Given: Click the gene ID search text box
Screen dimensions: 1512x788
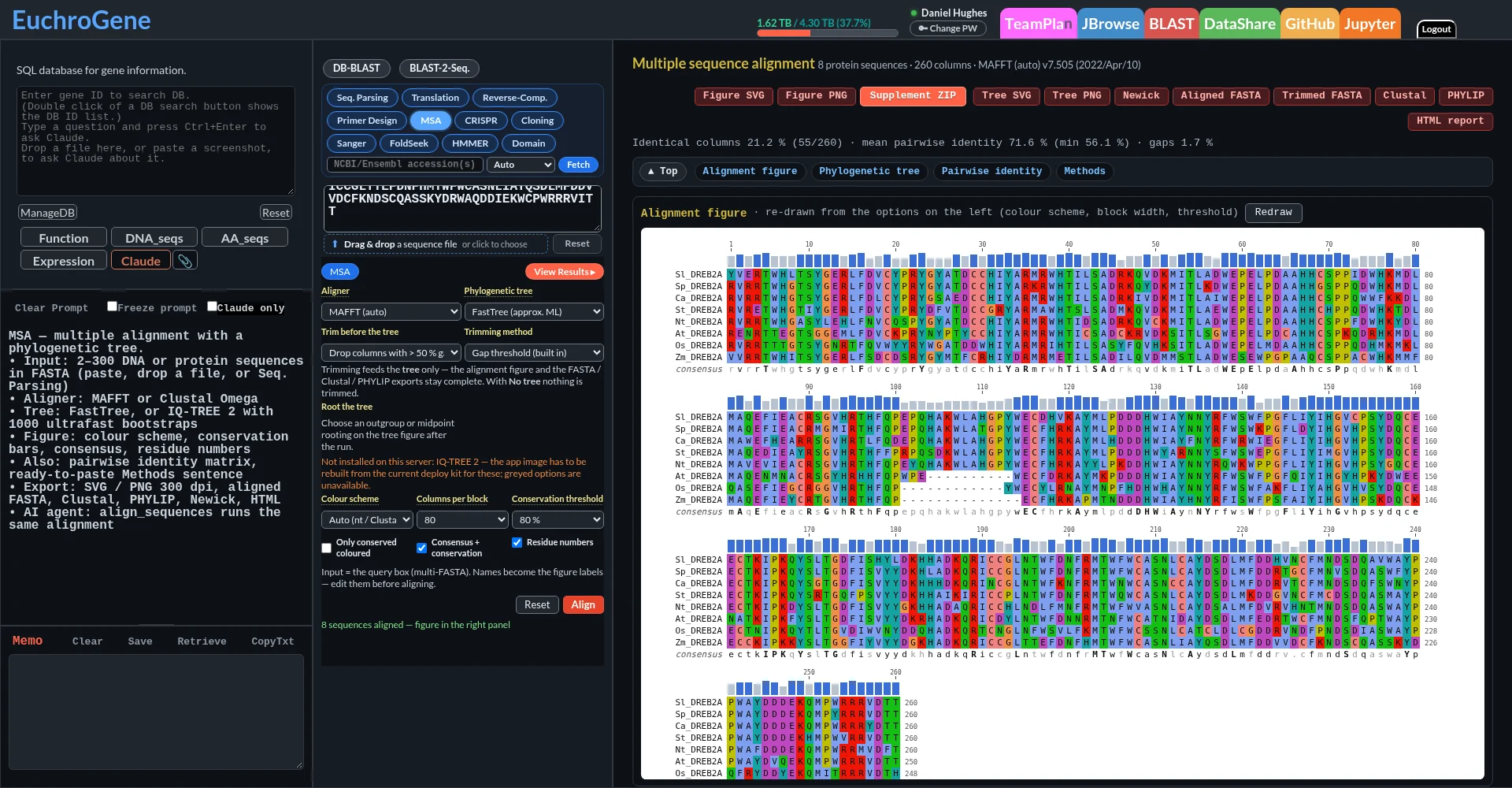Looking at the screenshot, I should [156, 141].
